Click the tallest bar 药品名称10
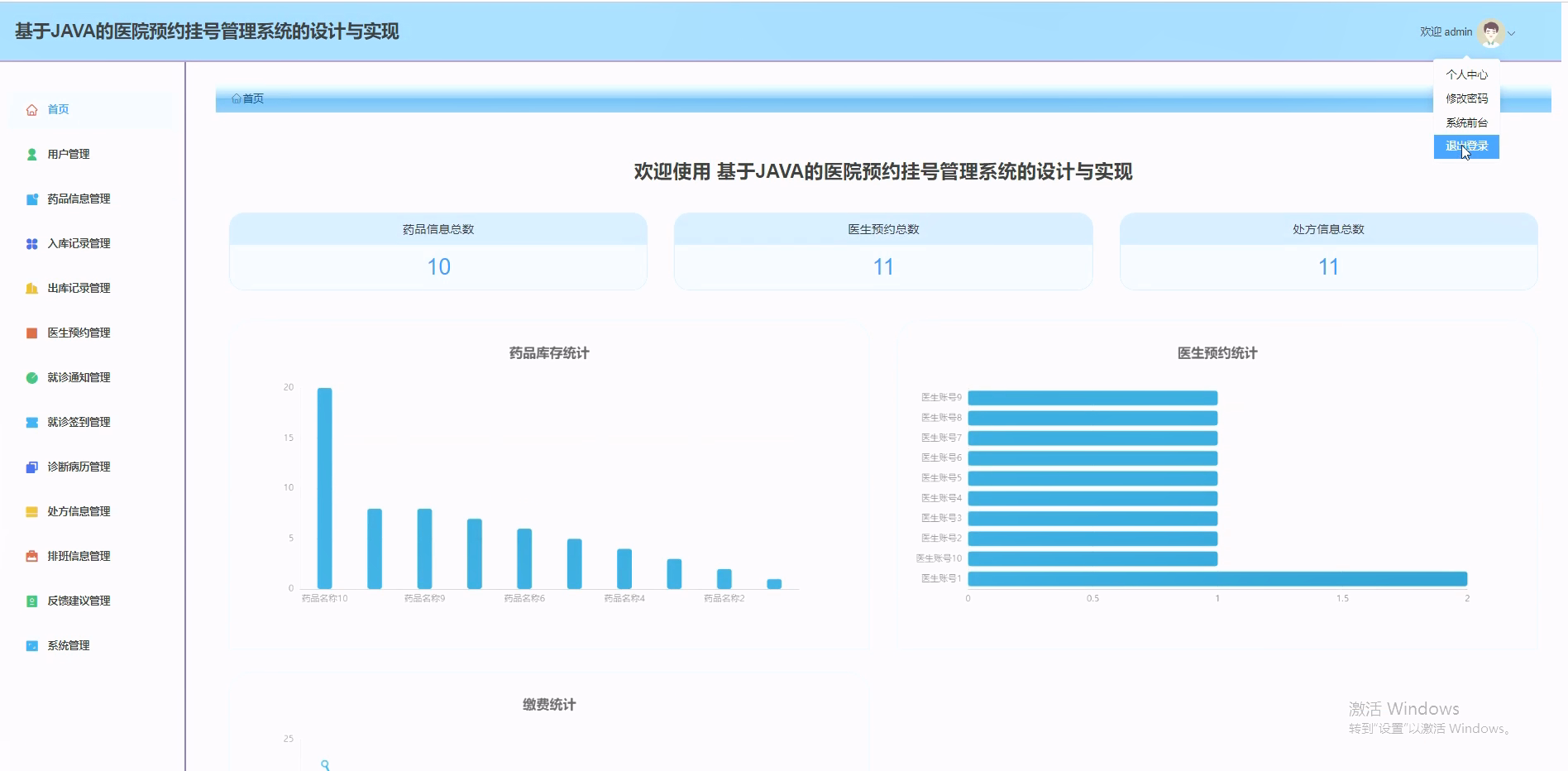Screen dimensions: 1568x771 coord(325,488)
